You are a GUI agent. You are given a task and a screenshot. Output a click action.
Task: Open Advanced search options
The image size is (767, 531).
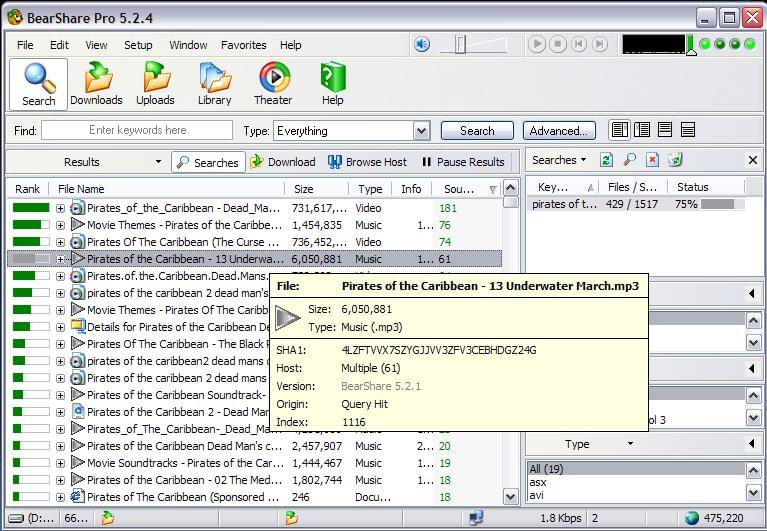click(559, 131)
